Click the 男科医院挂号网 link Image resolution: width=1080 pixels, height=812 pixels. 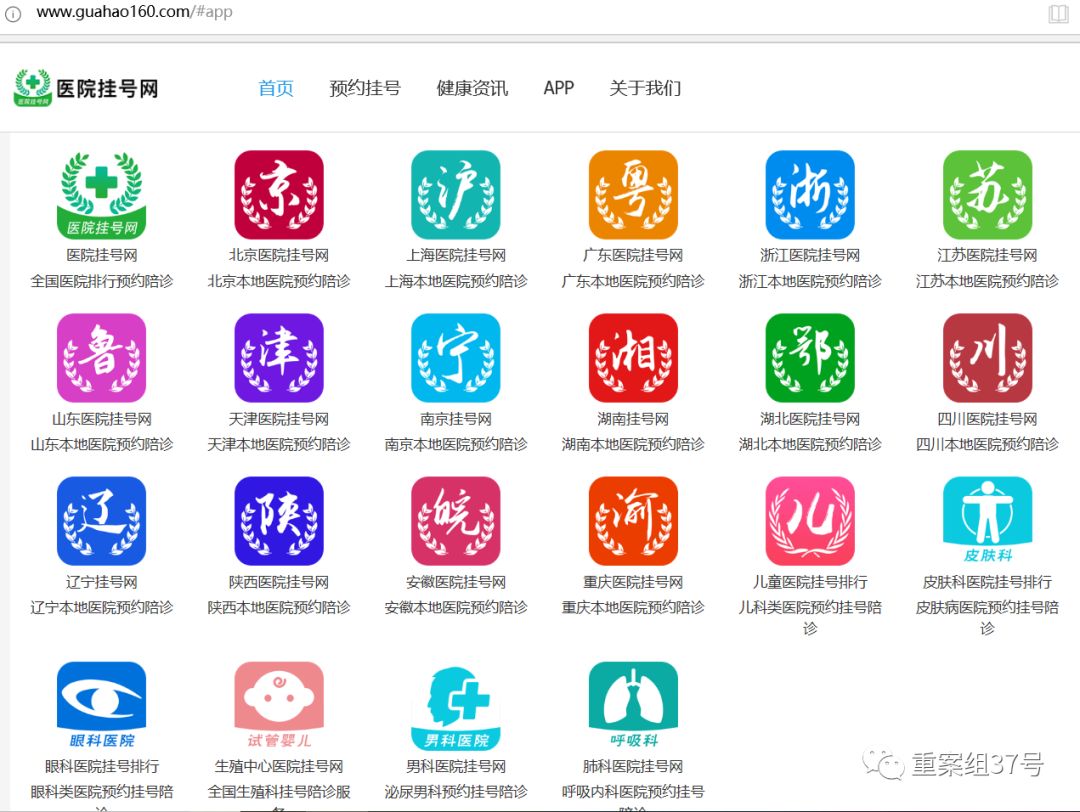(x=456, y=766)
